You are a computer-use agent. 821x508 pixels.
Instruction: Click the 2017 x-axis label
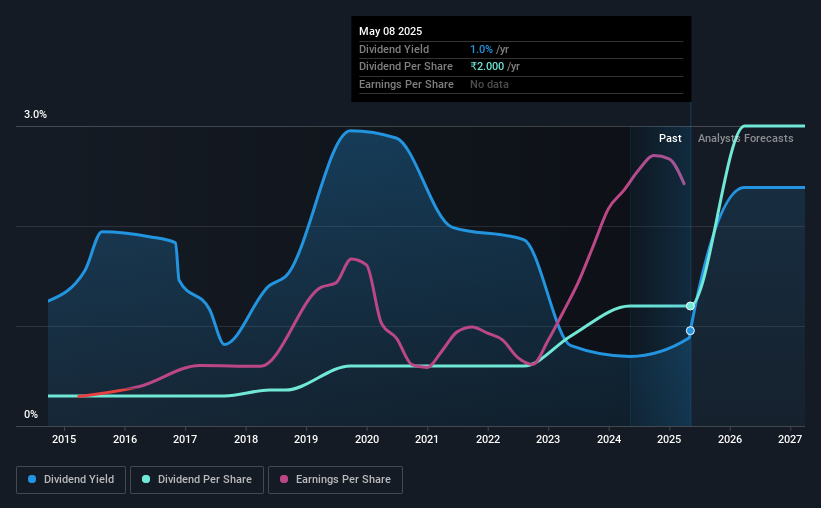(x=185, y=439)
